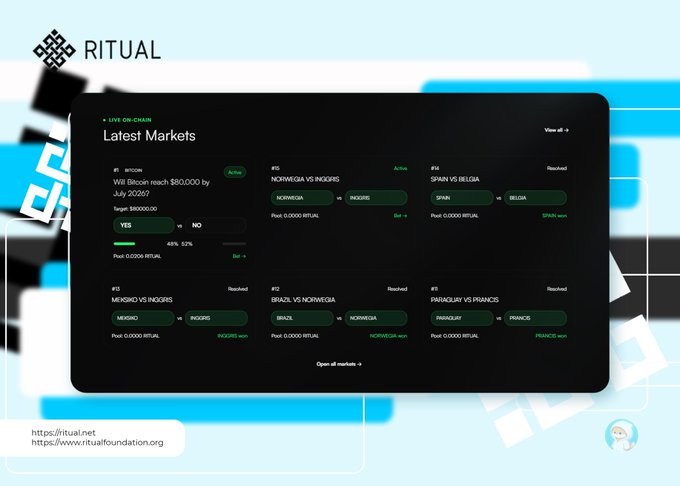Click the Resolved status on market #14
Image resolution: width=680 pixels, height=486 pixels.
click(557, 168)
